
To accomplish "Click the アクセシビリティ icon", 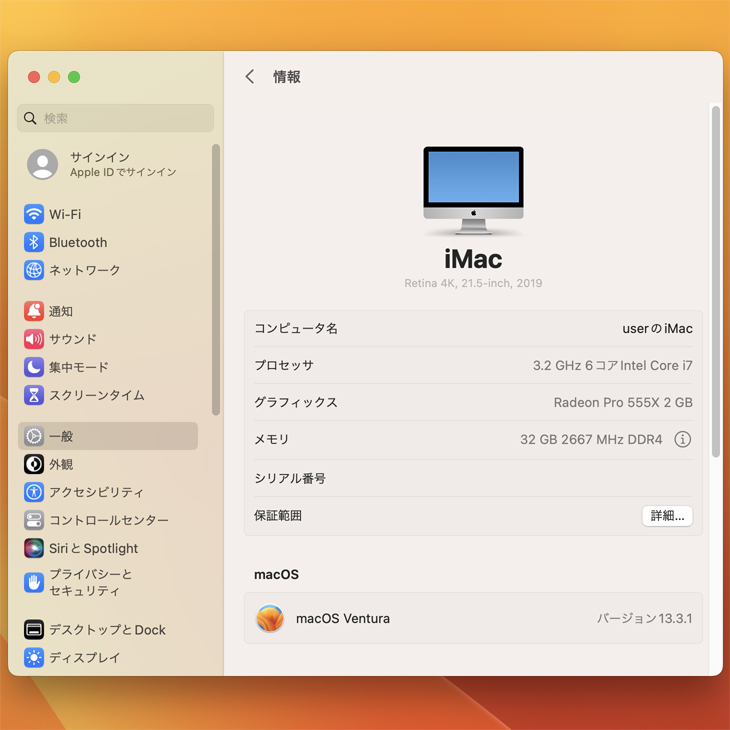I will tap(34, 492).
